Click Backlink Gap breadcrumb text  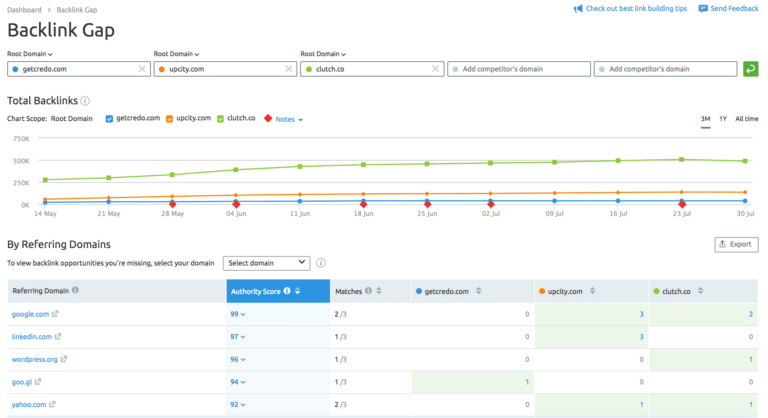coord(77,10)
